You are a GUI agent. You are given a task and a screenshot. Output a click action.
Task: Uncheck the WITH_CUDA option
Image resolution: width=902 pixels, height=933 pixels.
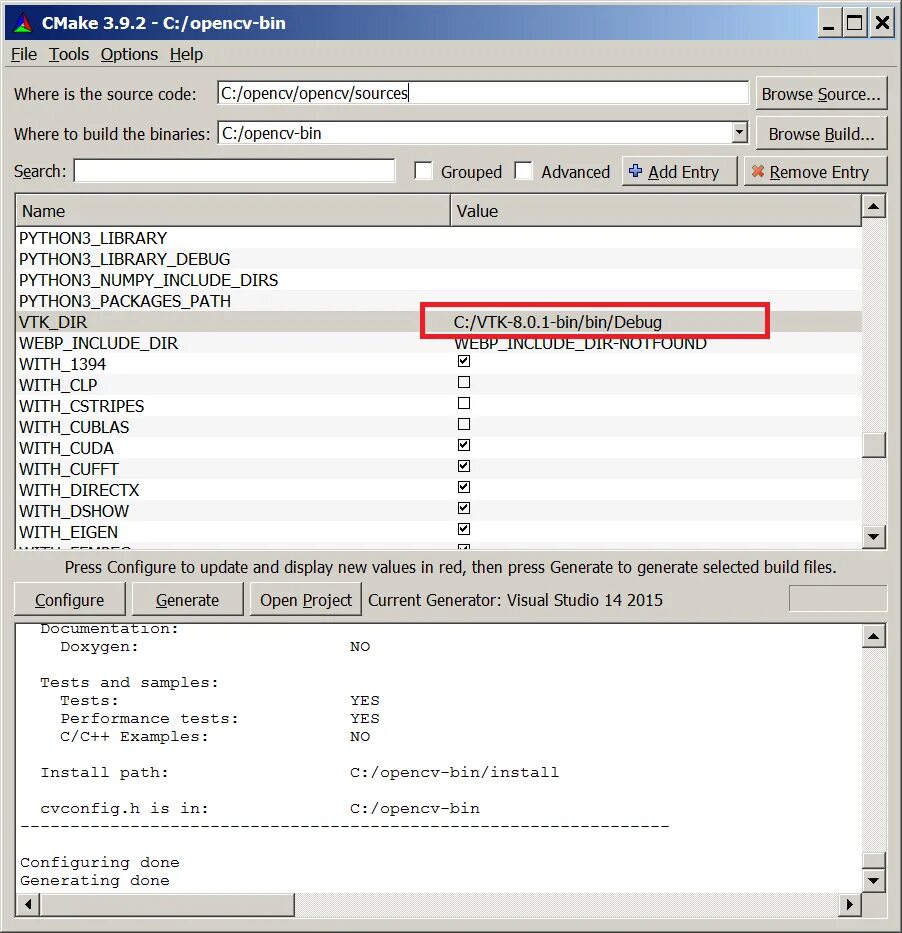[464, 445]
